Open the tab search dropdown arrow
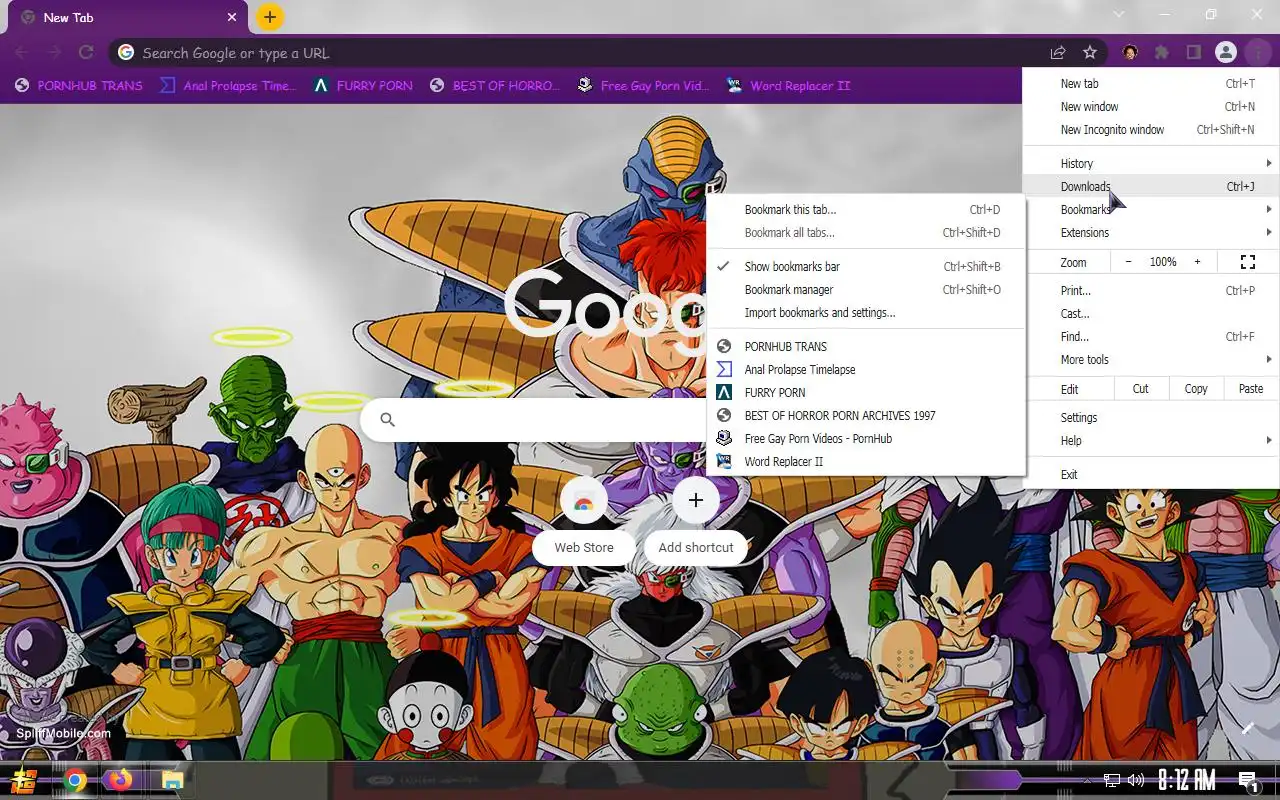Viewport: 1280px width, 800px height. [1119, 15]
